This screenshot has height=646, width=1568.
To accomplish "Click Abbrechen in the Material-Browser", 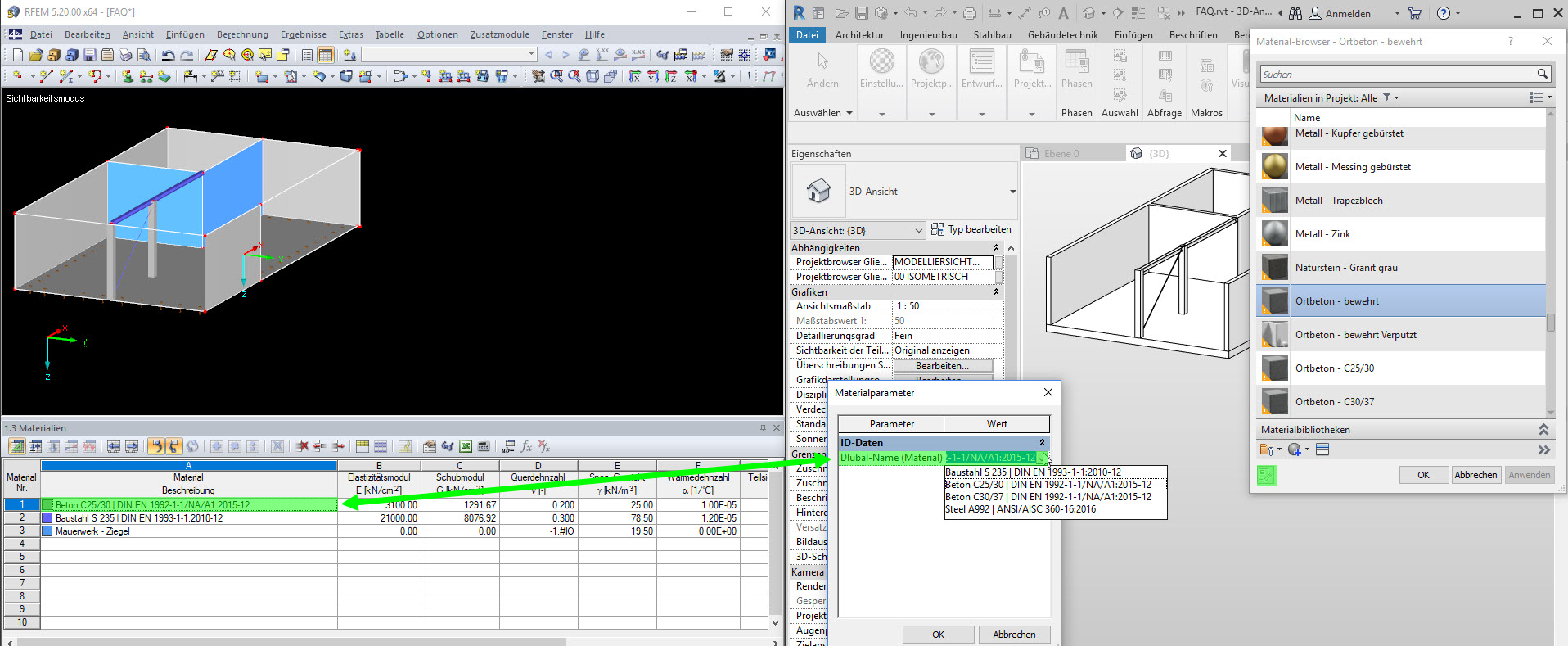I will pos(1476,475).
